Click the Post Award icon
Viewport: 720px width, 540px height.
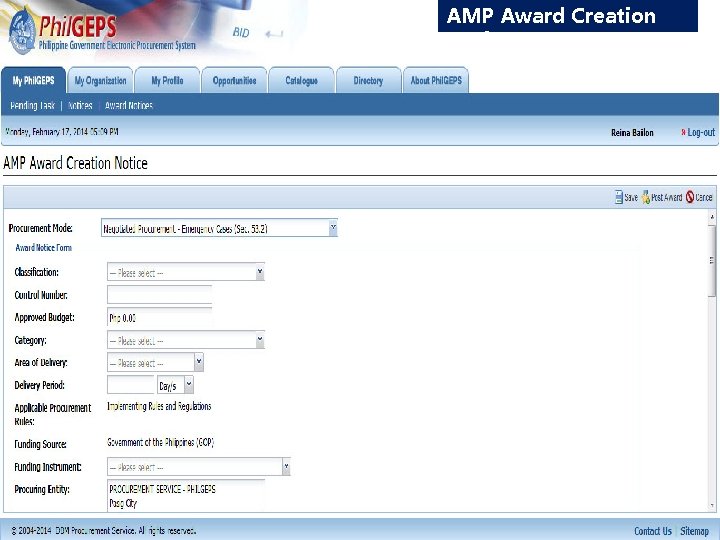[646, 197]
